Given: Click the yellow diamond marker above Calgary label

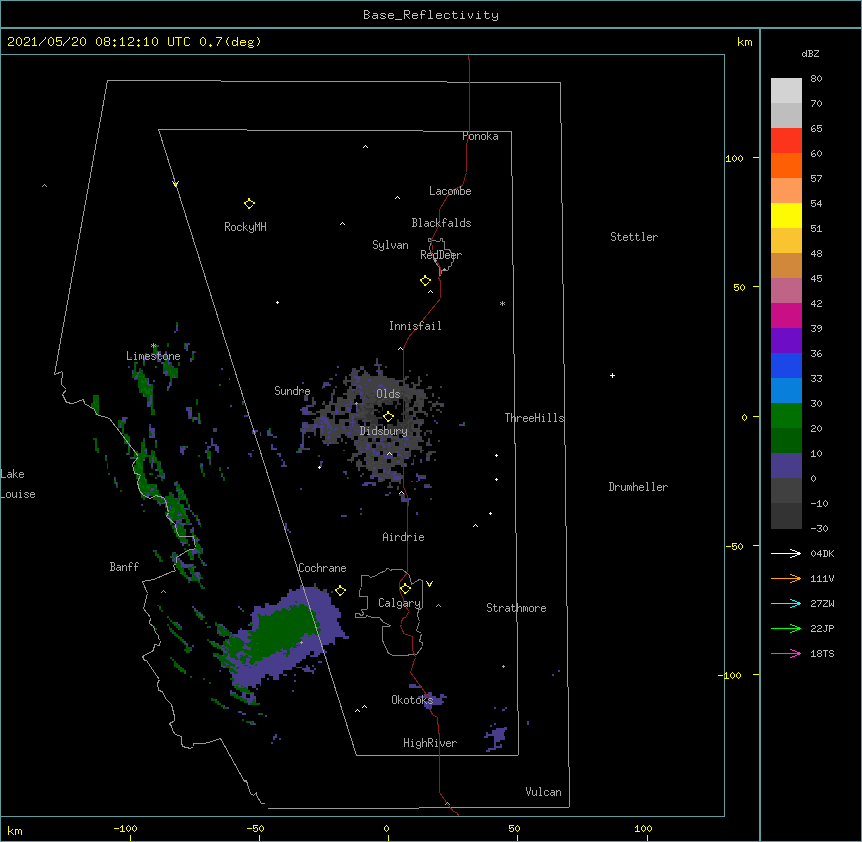Looking at the screenshot, I should (x=405, y=589).
